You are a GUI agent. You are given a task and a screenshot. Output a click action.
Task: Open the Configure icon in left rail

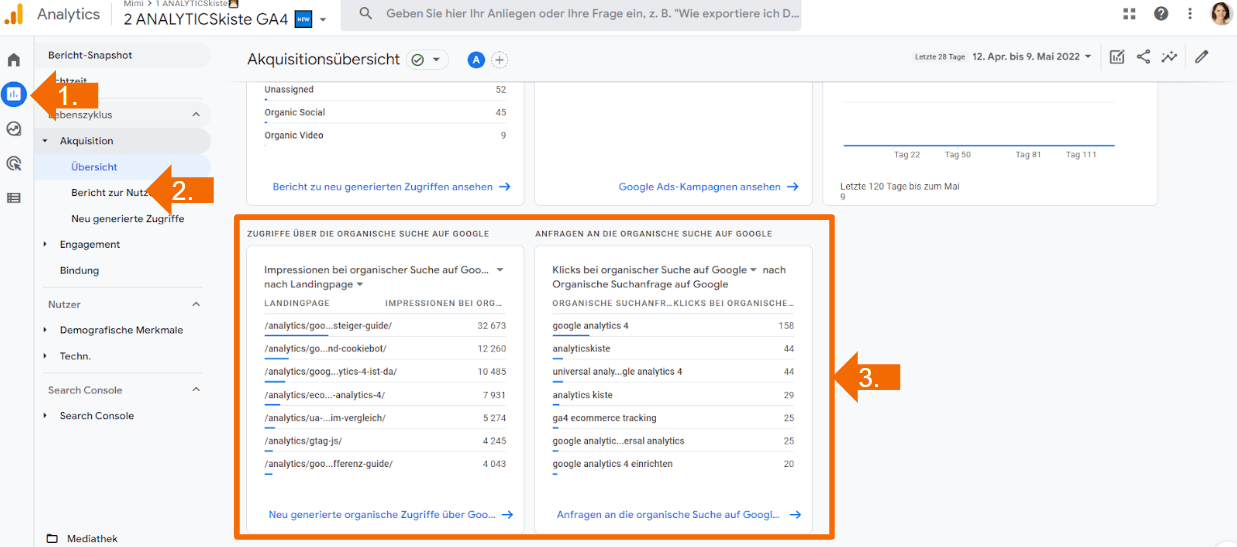pyautogui.click(x=14, y=198)
